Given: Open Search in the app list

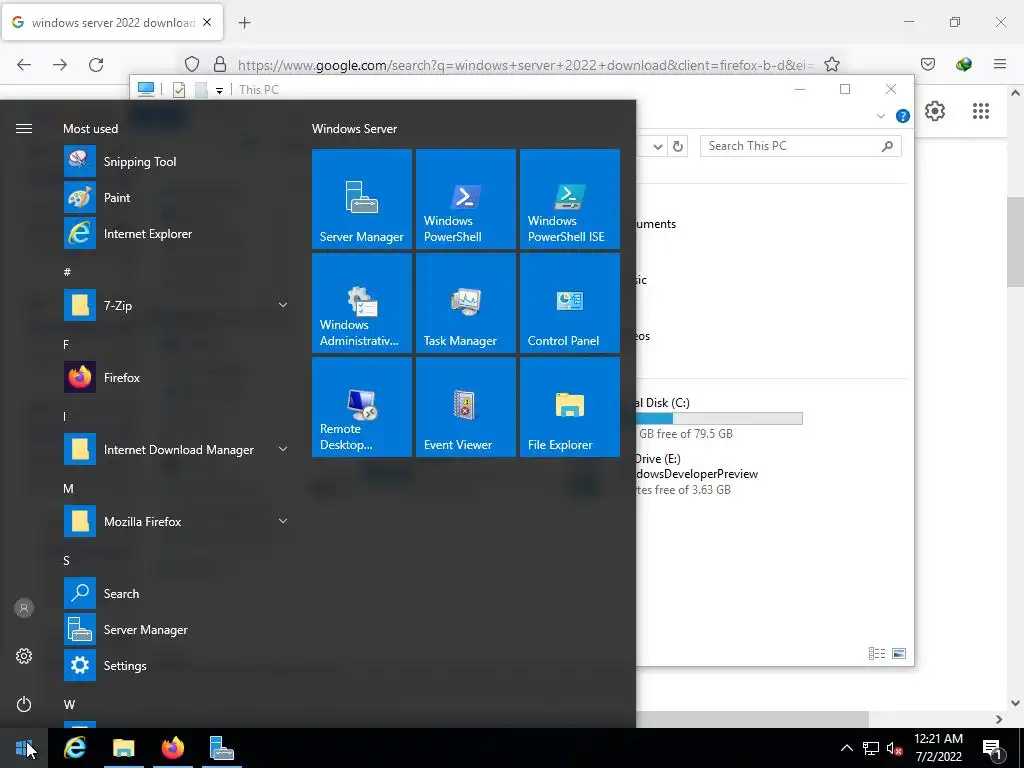Looking at the screenshot, I should (176, 594).
